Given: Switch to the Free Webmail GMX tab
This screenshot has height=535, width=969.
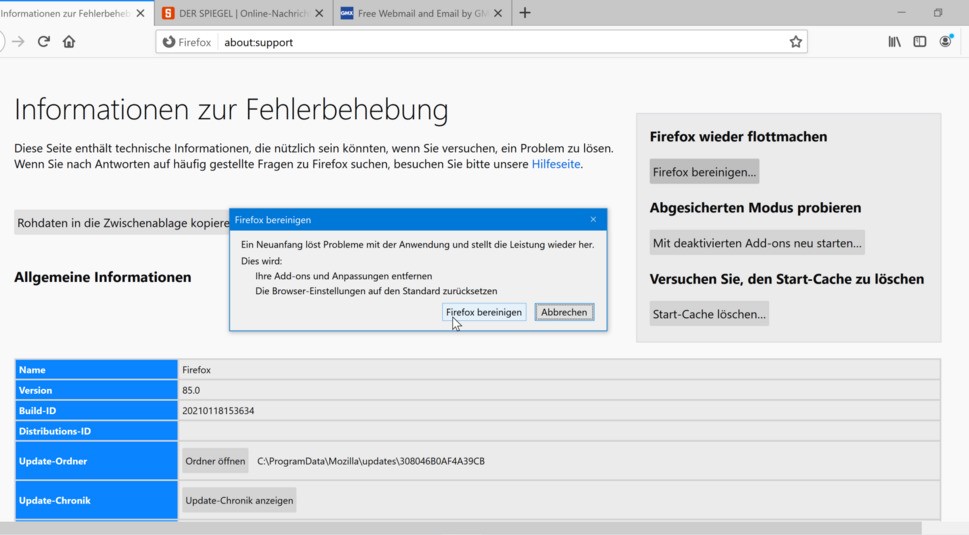Looking at the screenshot, I should 423,13.
